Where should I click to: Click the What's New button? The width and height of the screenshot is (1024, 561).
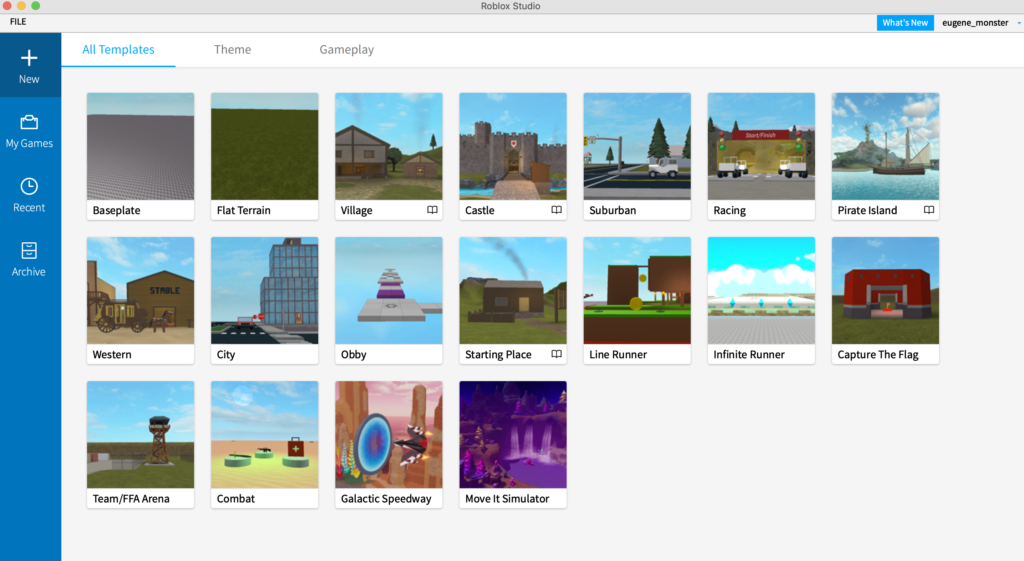(905, 23)
